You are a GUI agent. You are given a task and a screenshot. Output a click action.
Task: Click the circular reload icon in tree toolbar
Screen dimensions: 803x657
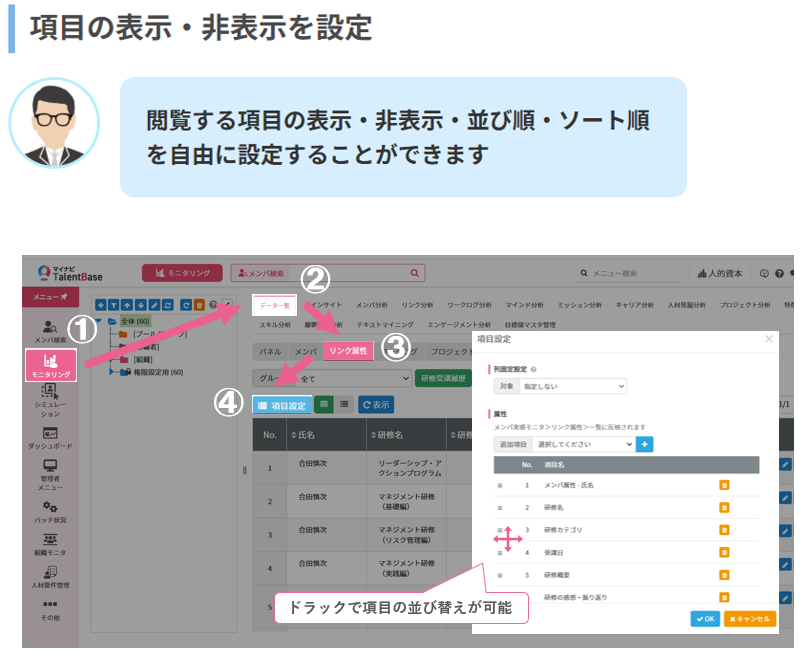coord(186,305)
